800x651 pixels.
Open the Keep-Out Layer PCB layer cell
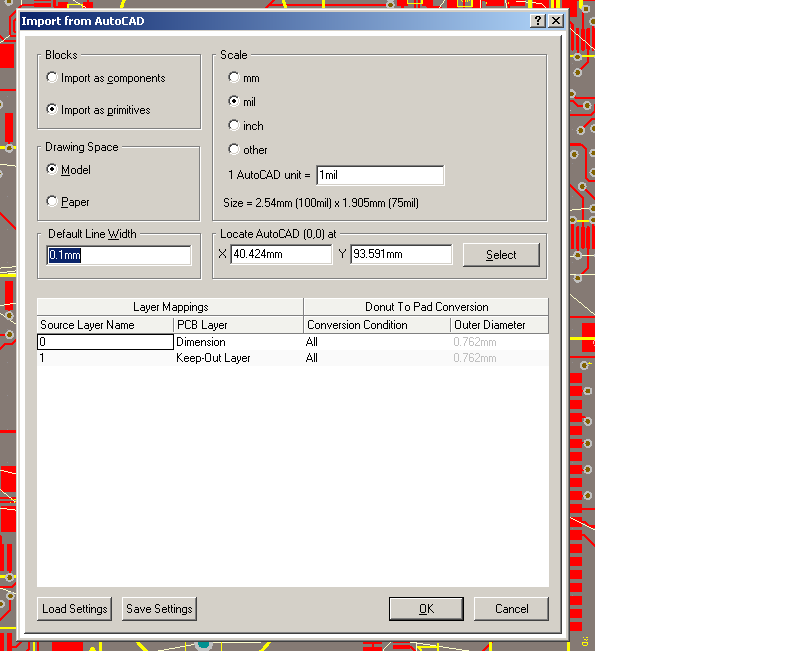tap(239, 358)
